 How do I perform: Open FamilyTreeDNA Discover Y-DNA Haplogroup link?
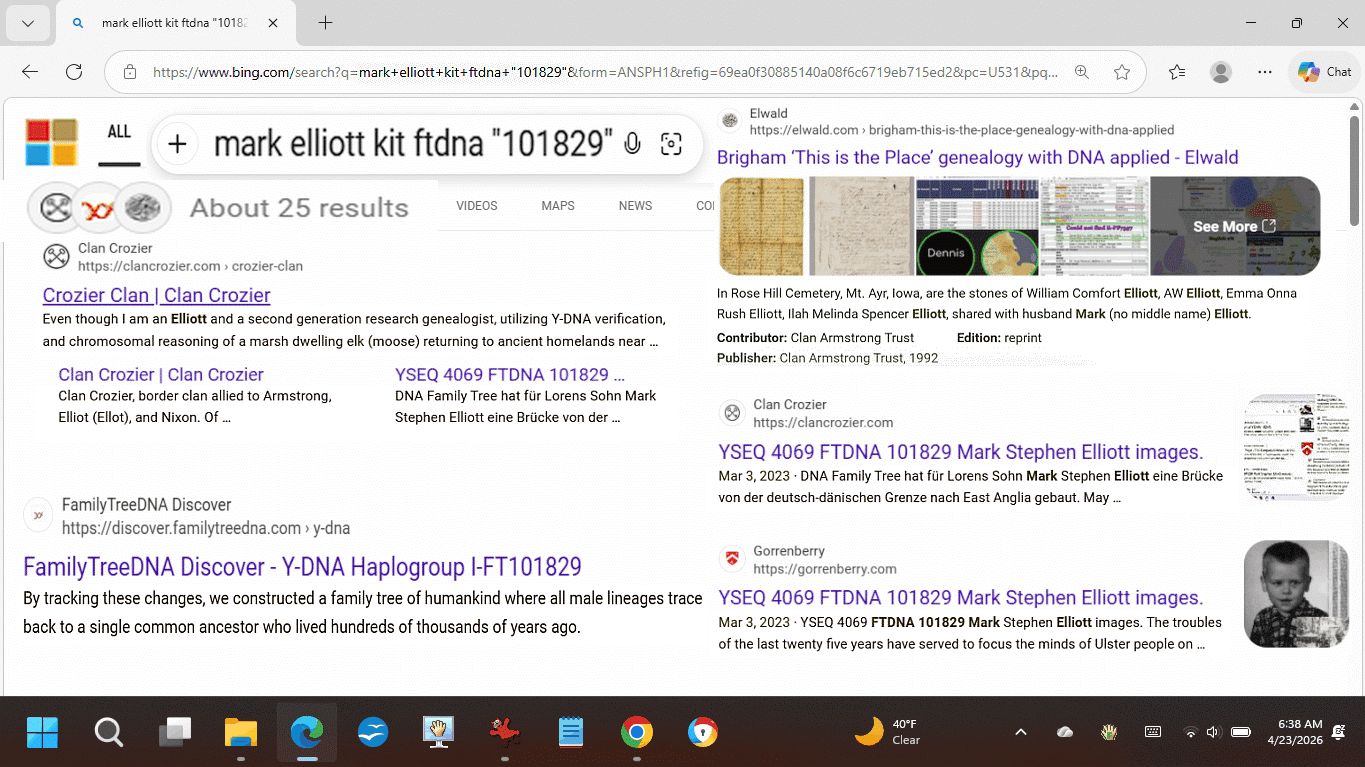[302, 567]
